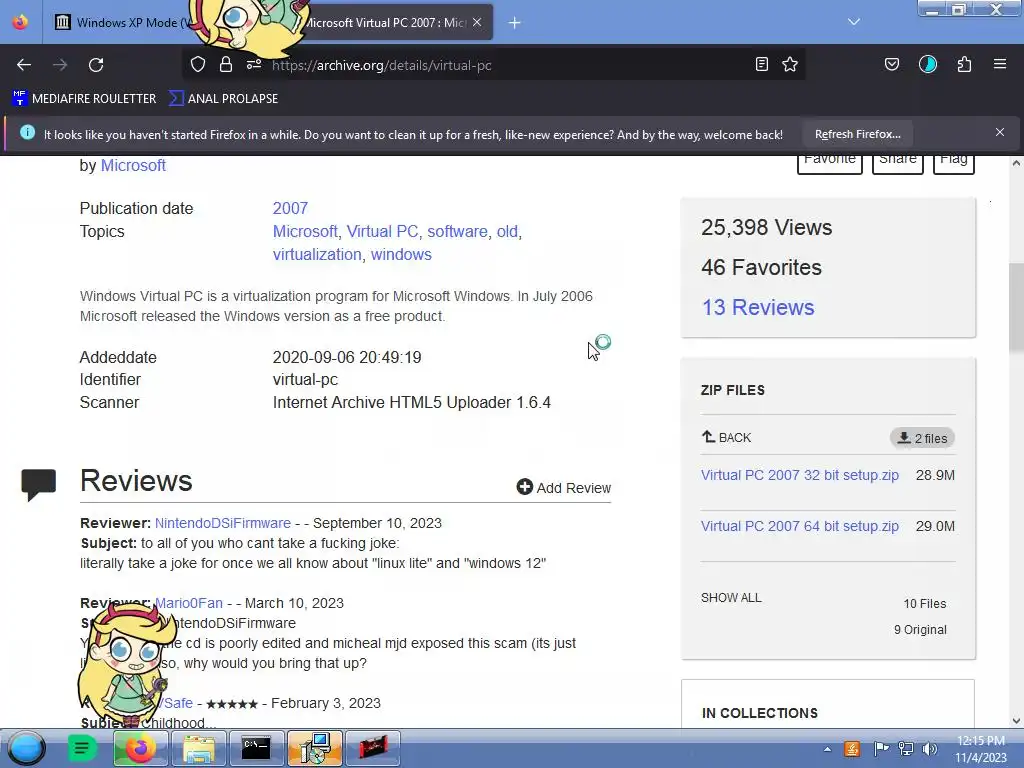Open the green Spotify taskbar icon
This screenshot has width=1024, height=768.
pyautogui.click(x=82, y=748)
